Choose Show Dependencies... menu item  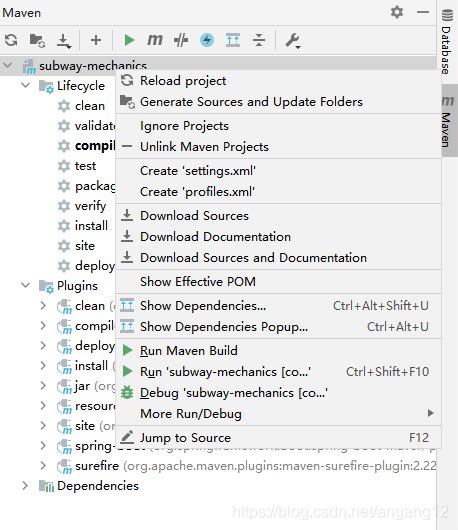pos(278,306)
